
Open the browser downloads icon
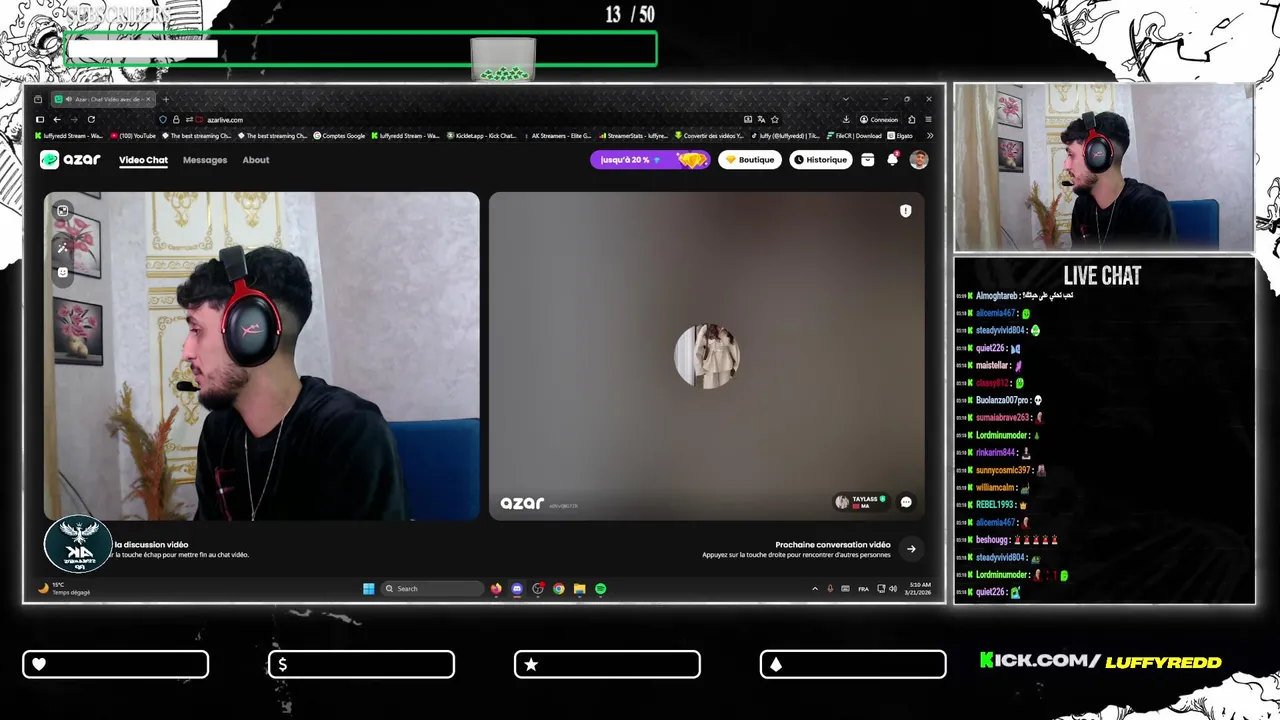[846, 120]
